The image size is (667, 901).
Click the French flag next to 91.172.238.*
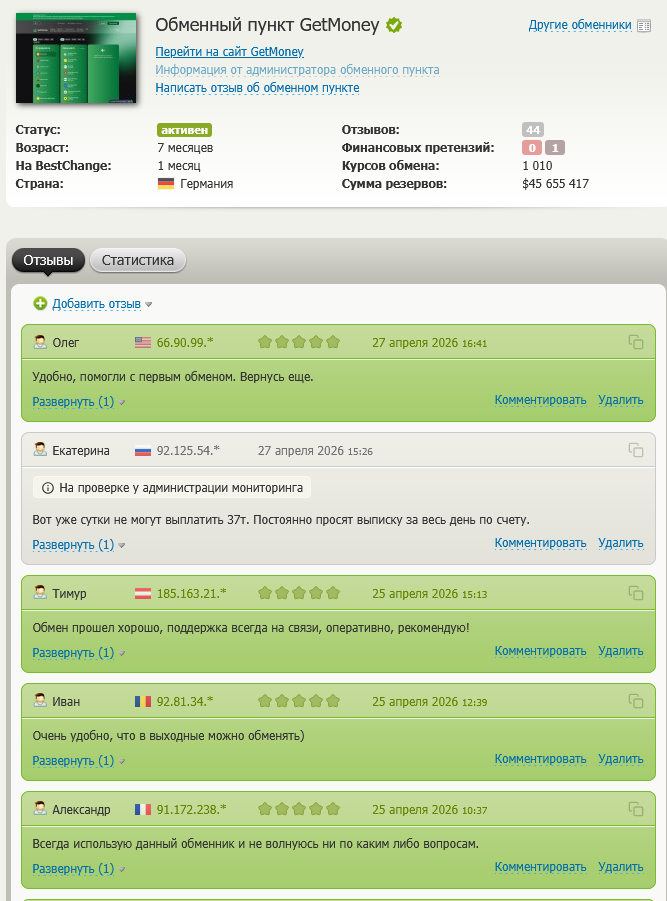[143, 810]
